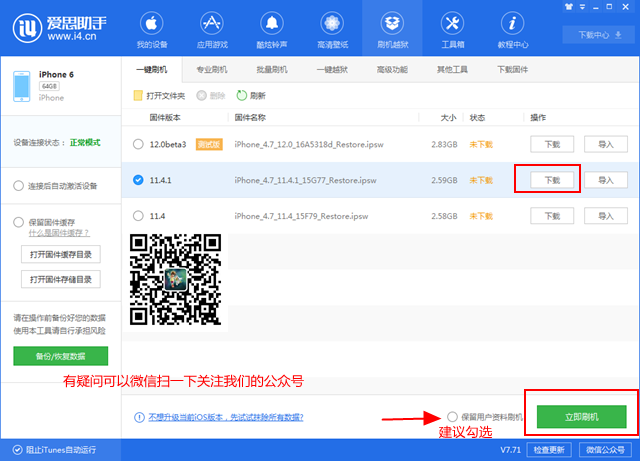Viewport: 640px width, 461px height.
Task: Click the QR code image
Action: click(x=176, y=280)
